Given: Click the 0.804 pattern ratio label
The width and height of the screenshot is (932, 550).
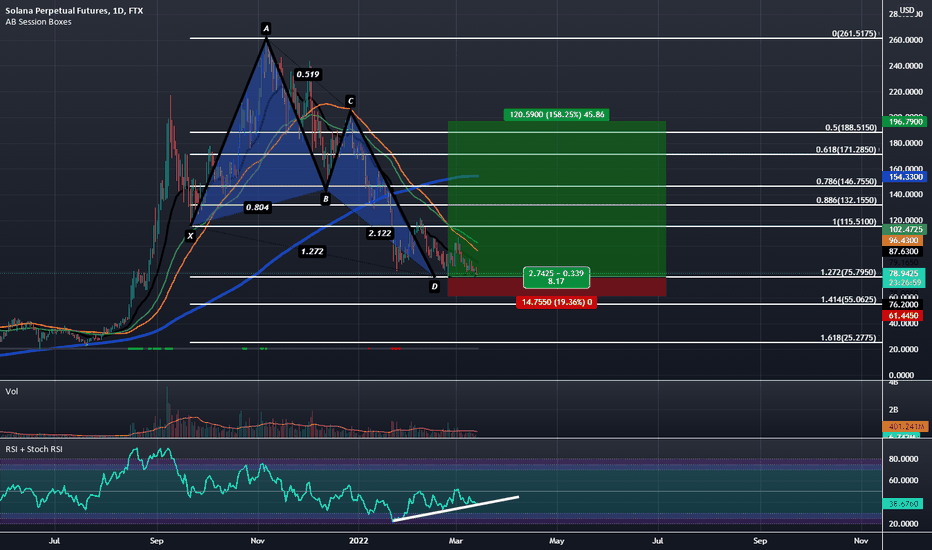Looking at the screenshot, I should (257, 208).
